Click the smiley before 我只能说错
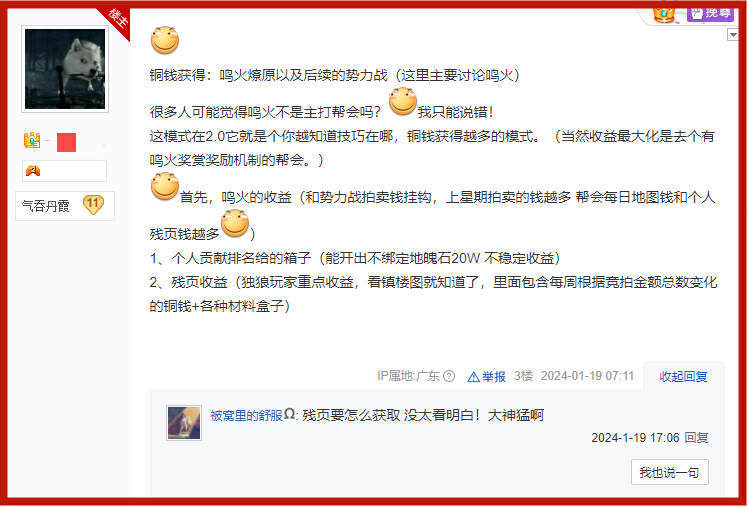Screen dimensions: 748x507 (403, 101)
